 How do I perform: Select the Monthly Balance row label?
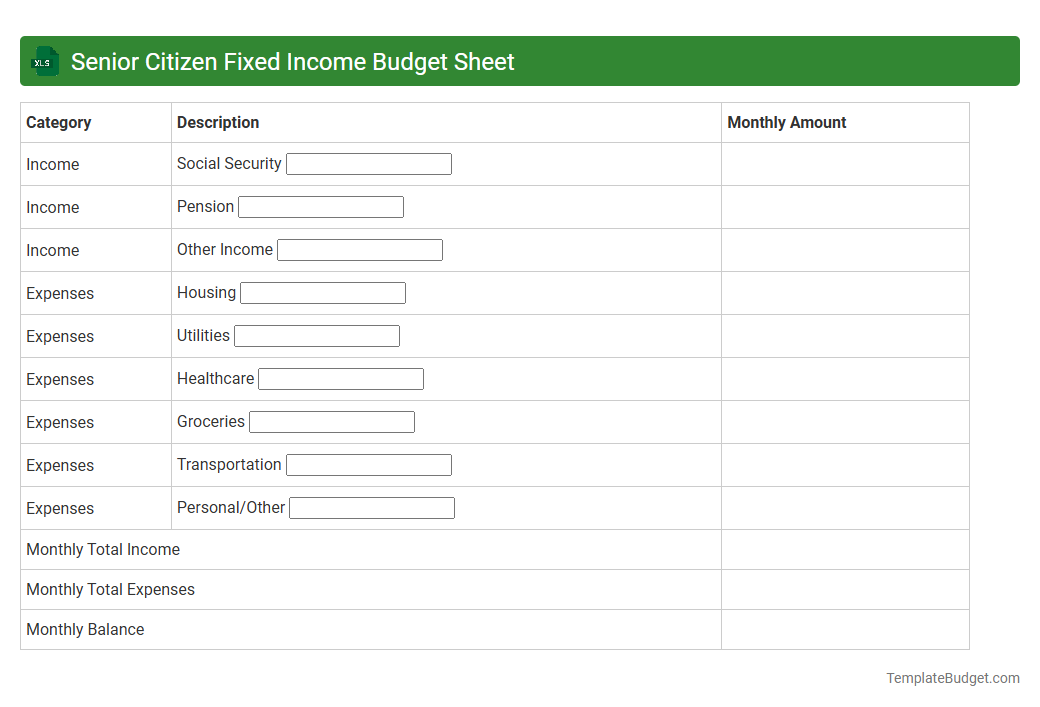click(x=84, y=629)
